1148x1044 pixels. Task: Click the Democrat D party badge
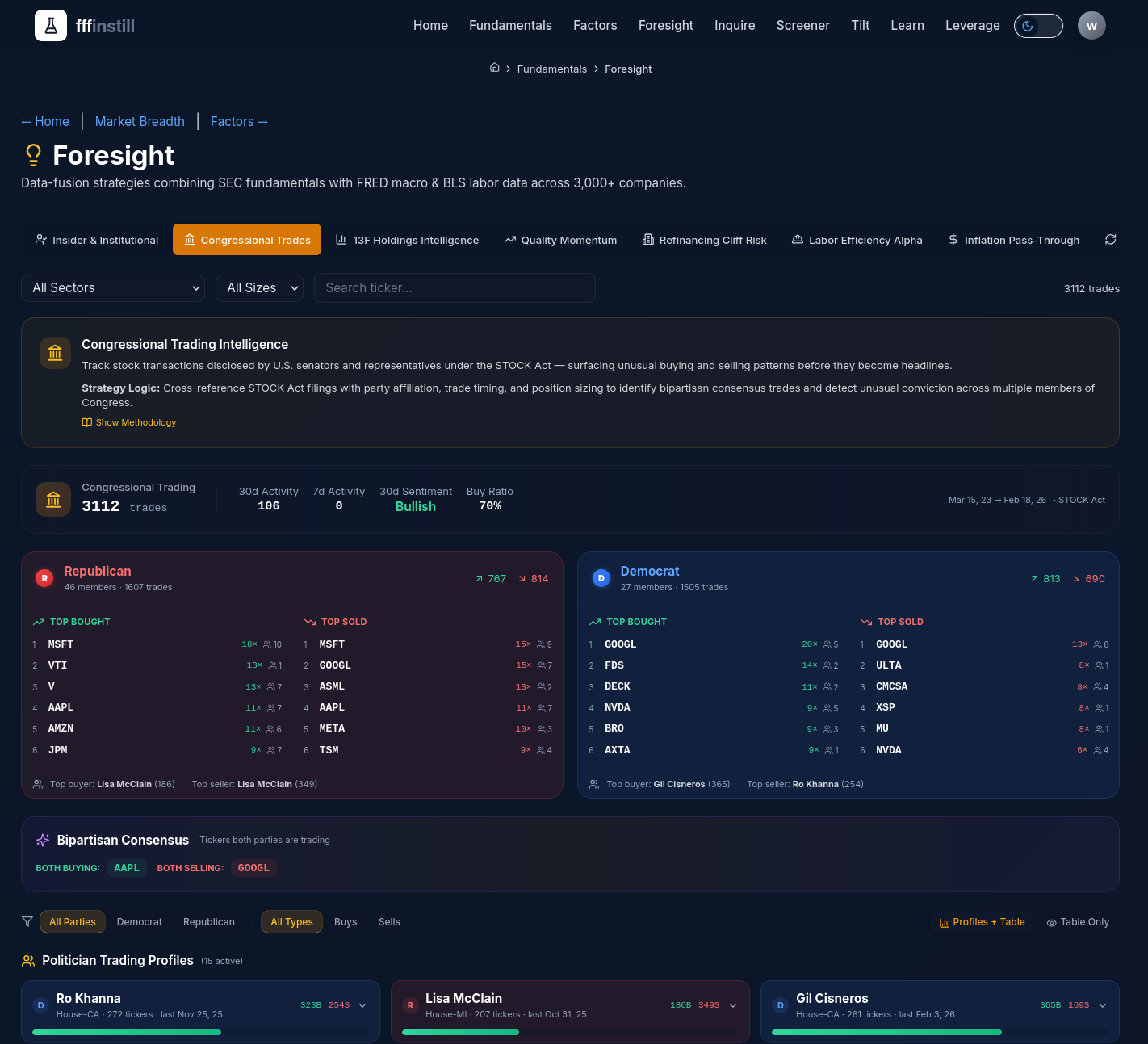(x=601, y=578)
